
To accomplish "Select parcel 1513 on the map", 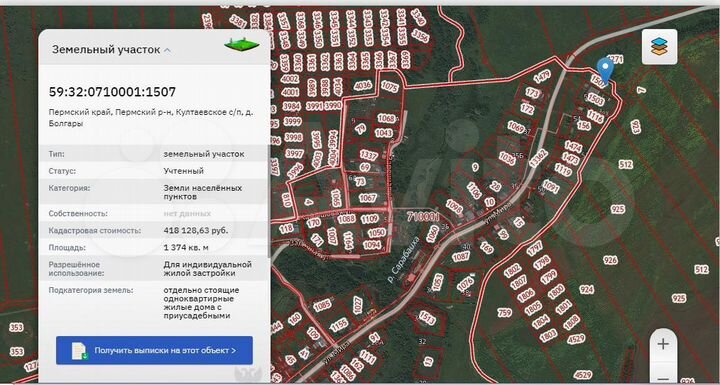I will (x=427, y=318).
